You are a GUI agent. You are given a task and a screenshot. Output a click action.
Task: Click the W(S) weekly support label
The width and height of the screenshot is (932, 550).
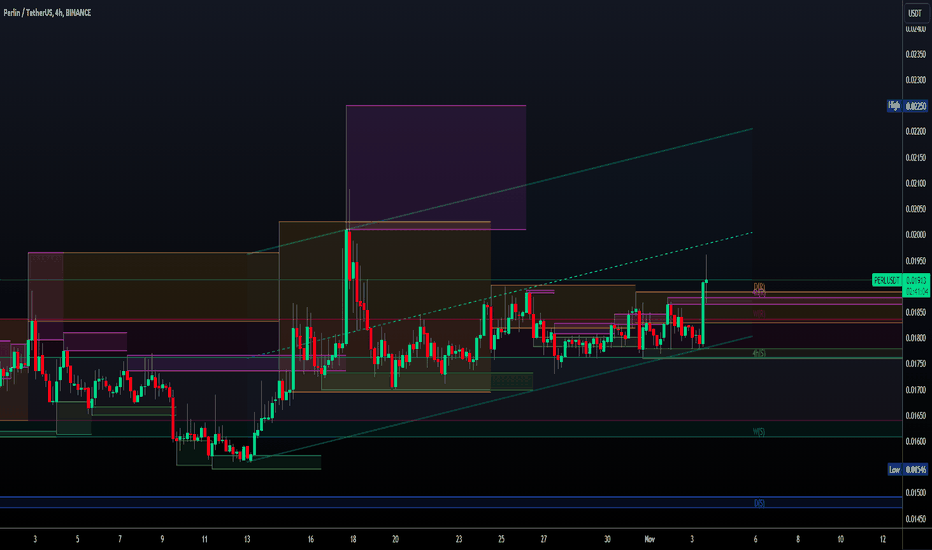click(759, 432)
